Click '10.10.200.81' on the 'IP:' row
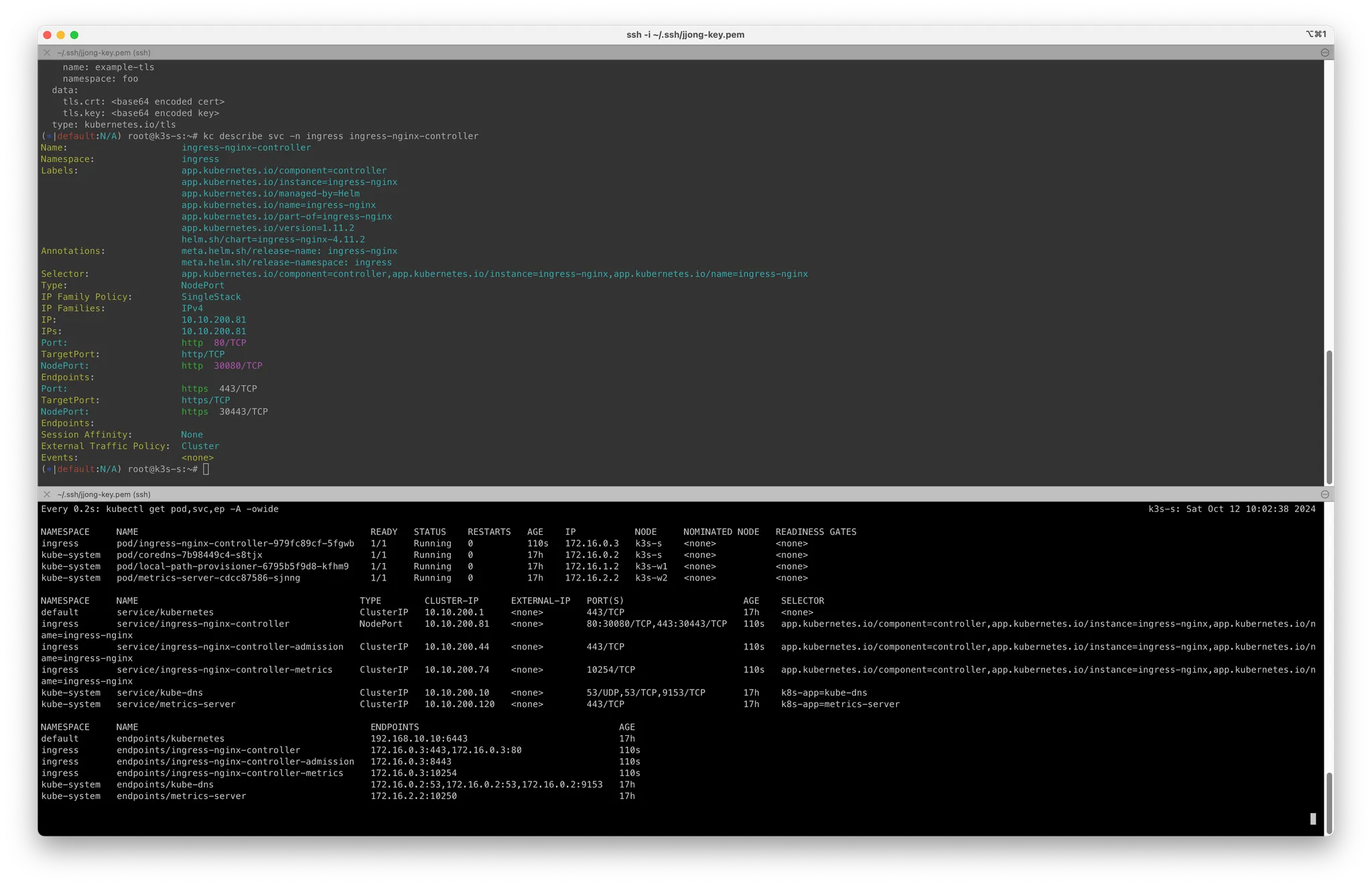 pyautogui.click(x=213, y=320)
